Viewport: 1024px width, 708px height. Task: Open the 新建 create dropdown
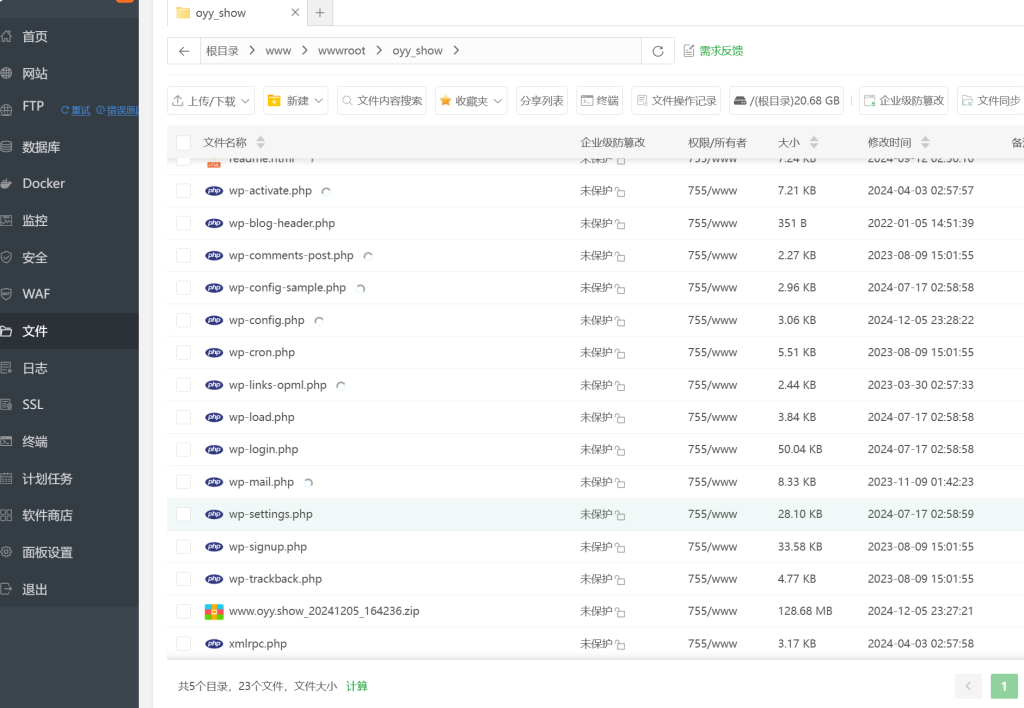pos(296,101)
